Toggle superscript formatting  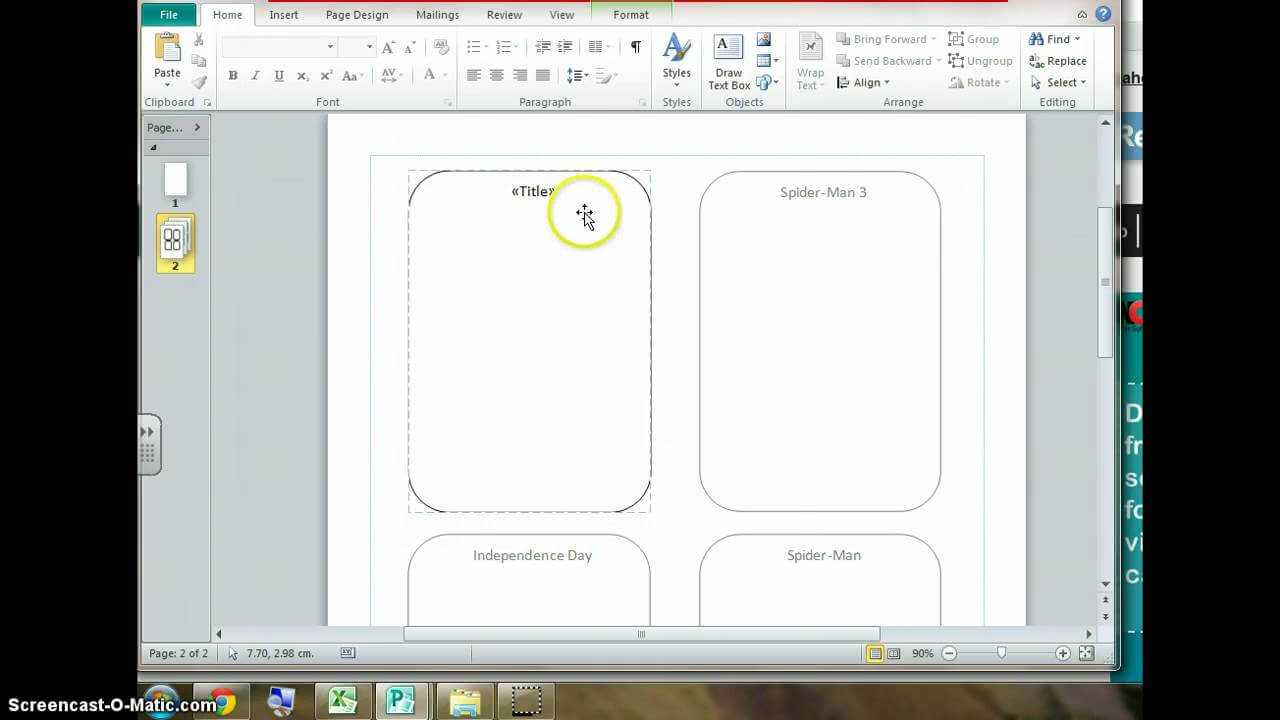point(326,75)
